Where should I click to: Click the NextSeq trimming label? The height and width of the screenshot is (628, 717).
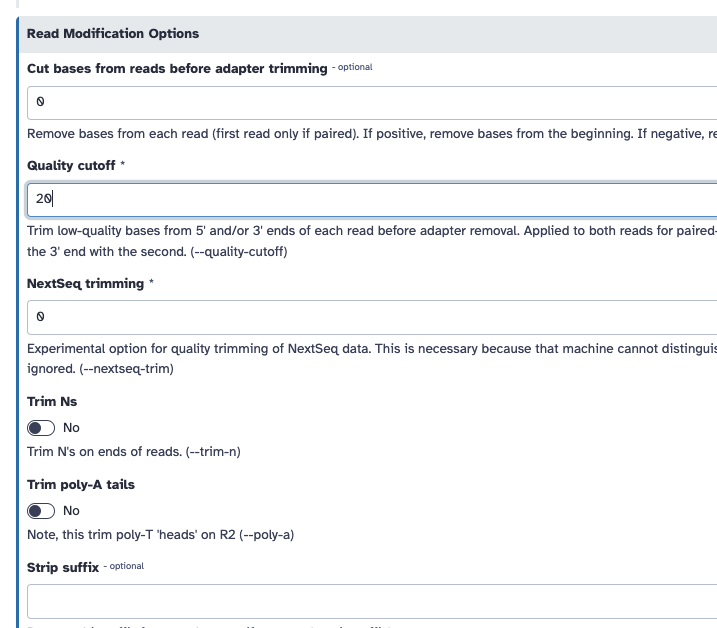click(85, 284)
